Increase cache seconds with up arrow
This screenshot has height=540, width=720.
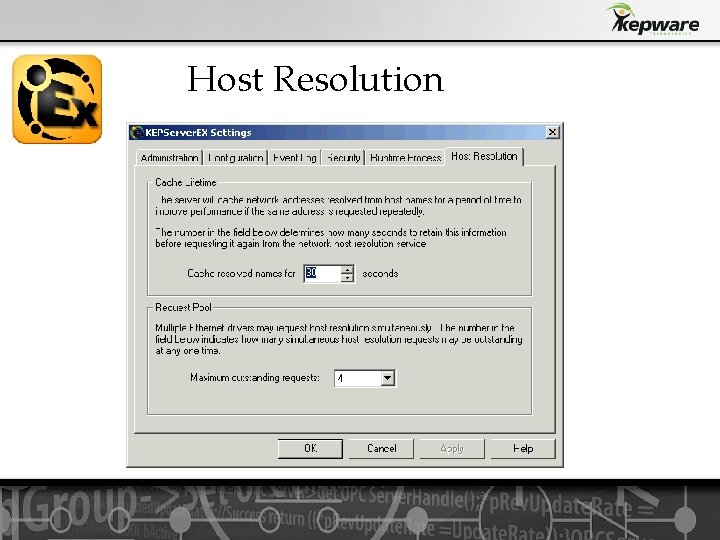(348, 270)
